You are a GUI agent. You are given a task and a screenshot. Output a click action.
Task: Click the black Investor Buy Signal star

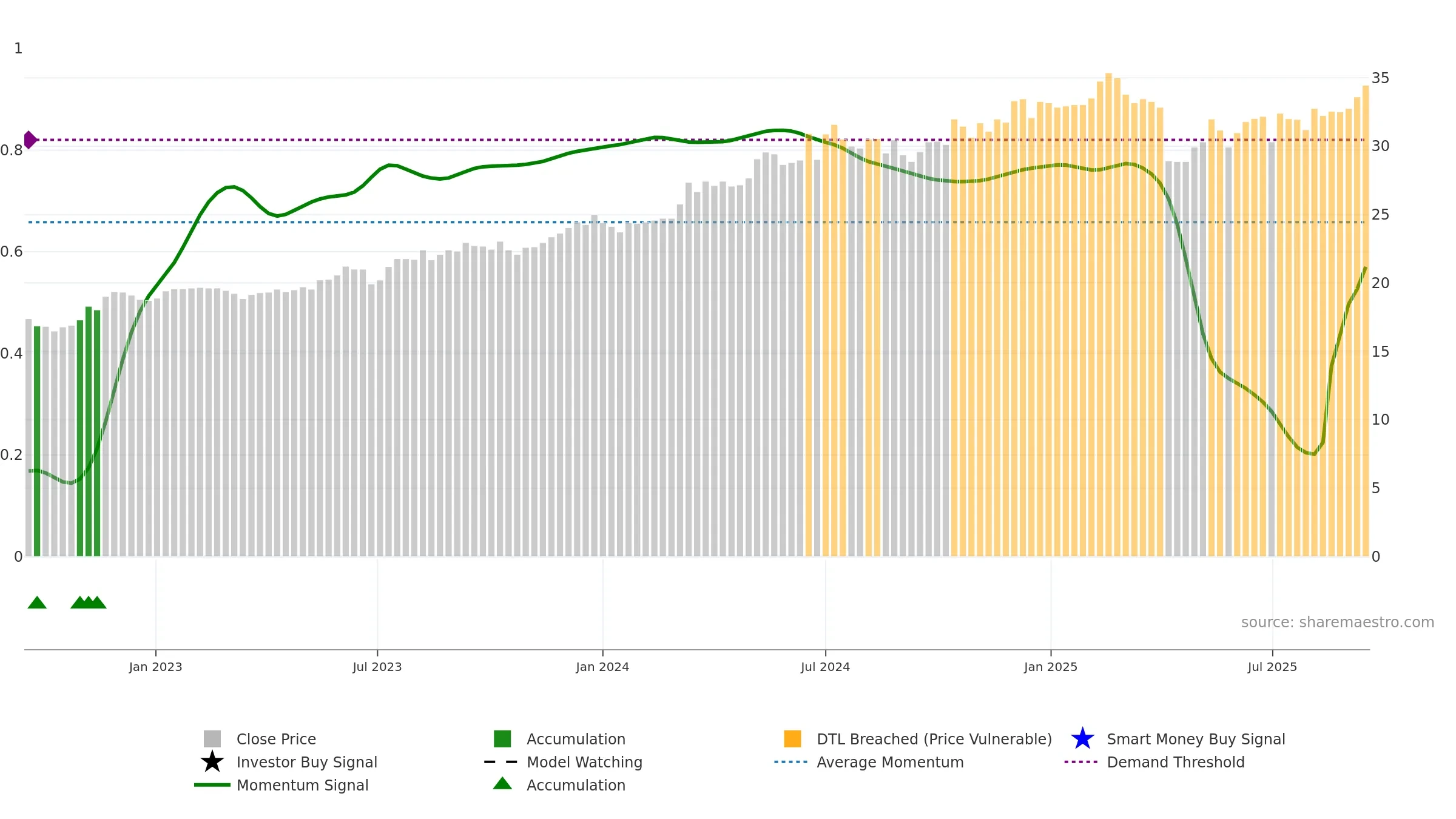[x=212, y=762]
